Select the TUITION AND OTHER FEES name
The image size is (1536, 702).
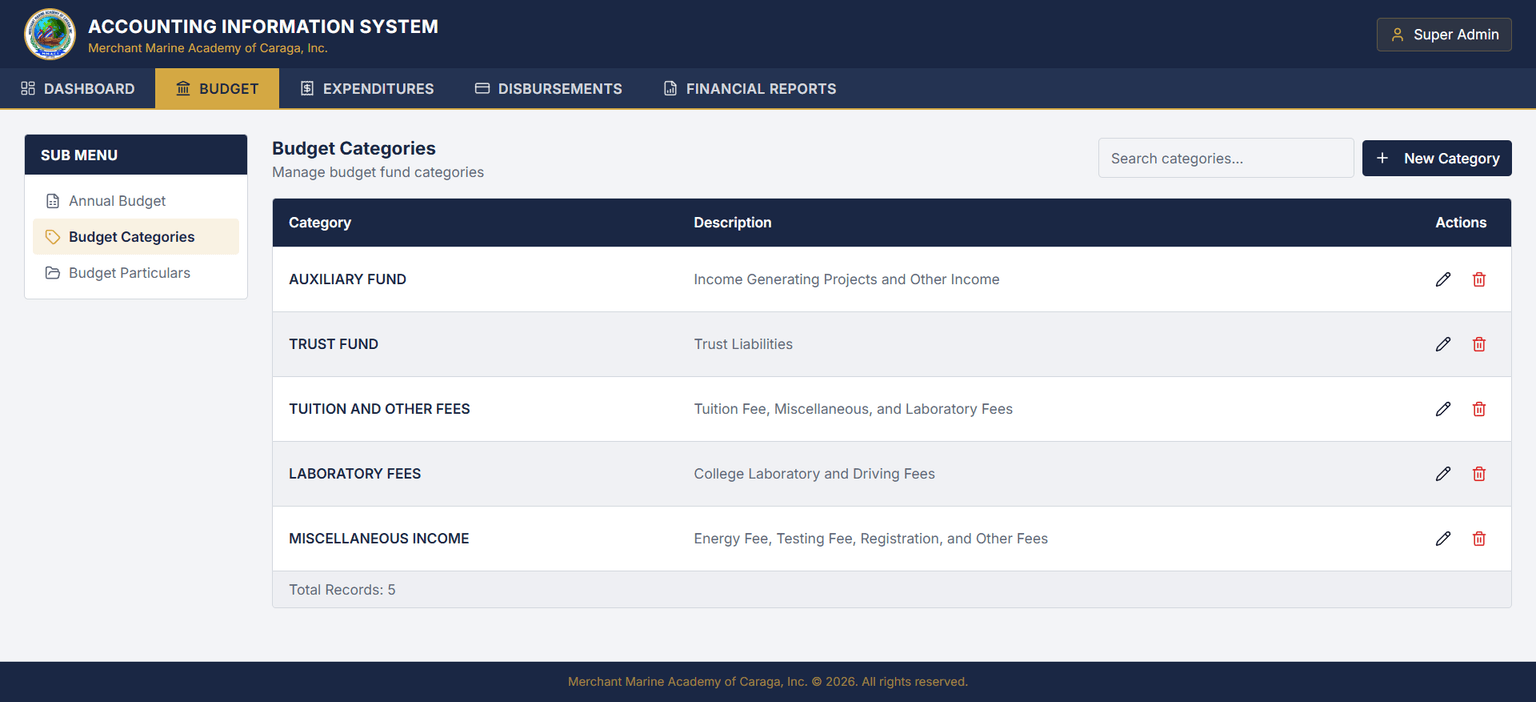click(380, 409)
